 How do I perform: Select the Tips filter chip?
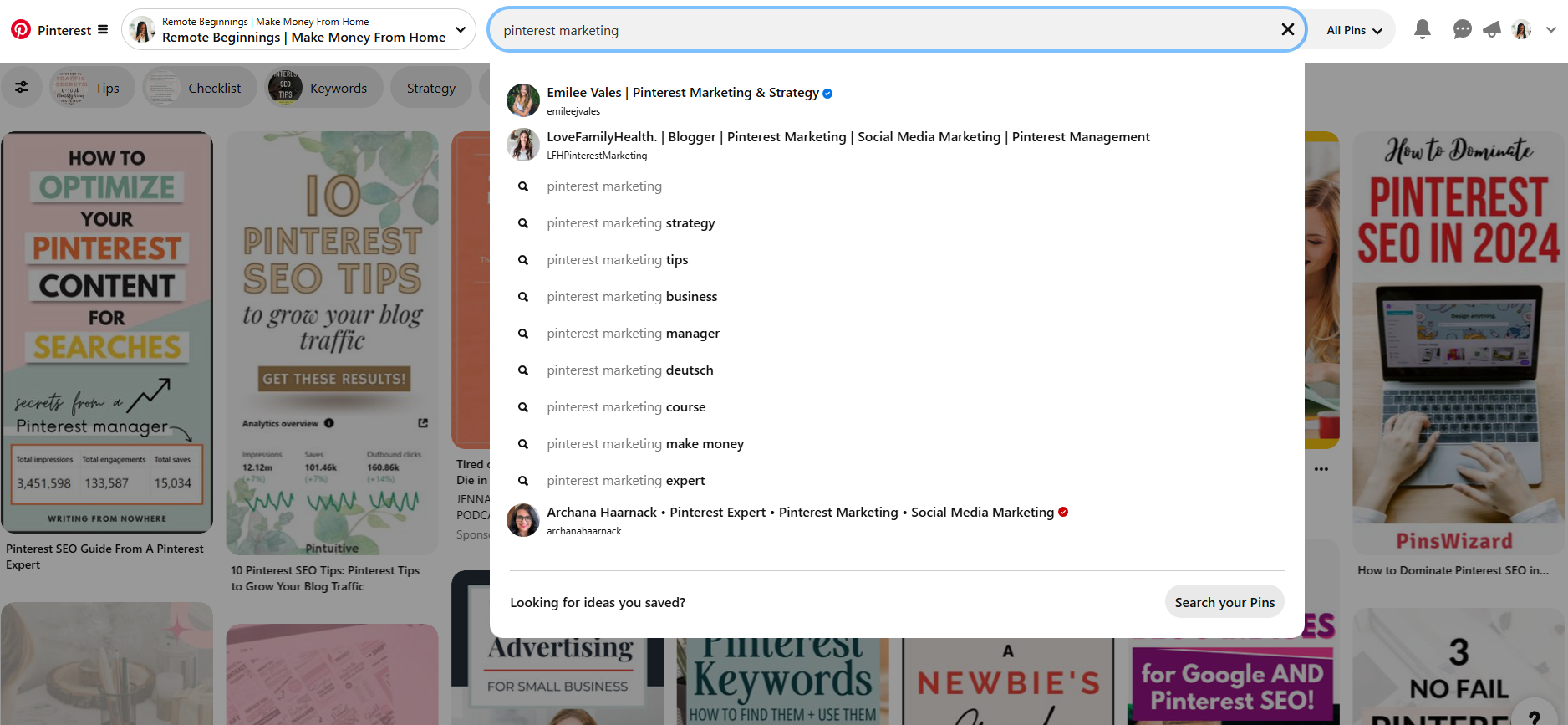pyautogui.click(x=91, y=88)
